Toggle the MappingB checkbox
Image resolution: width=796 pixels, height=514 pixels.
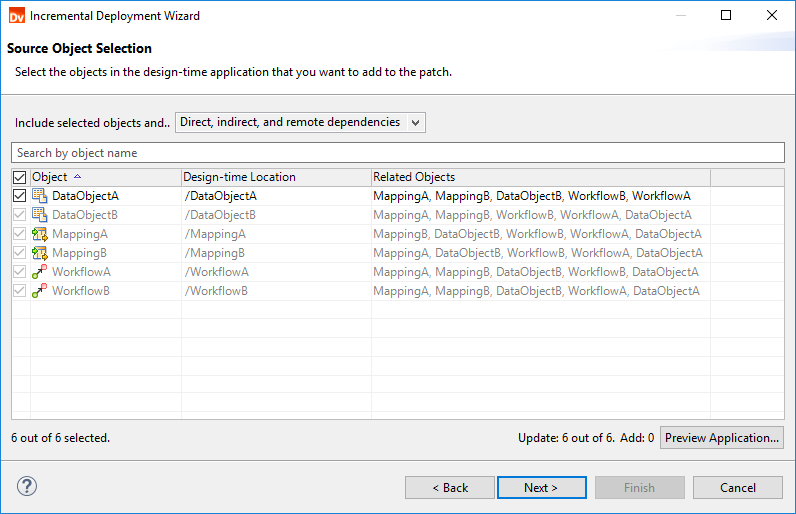coord(19,253)
